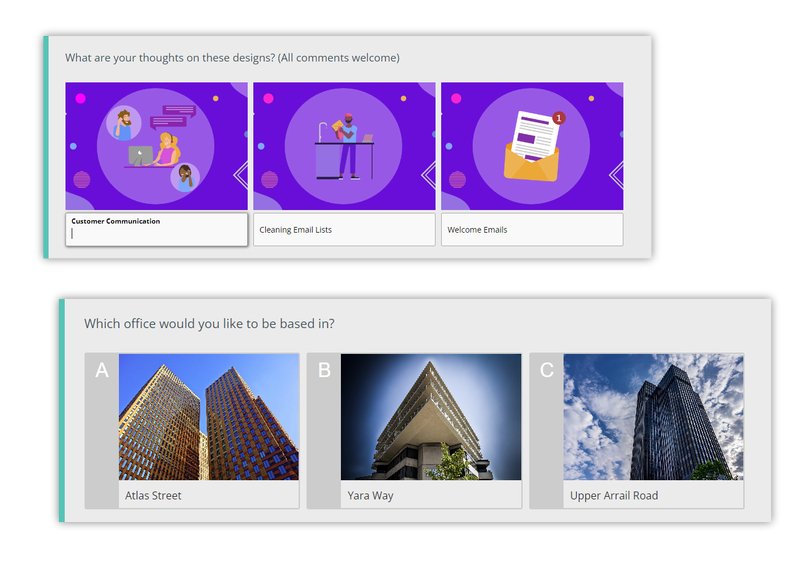Viewport: 810px width, 582px height.
Task: Click the letter B badge for Yara Way
Action: click(324, 371)
